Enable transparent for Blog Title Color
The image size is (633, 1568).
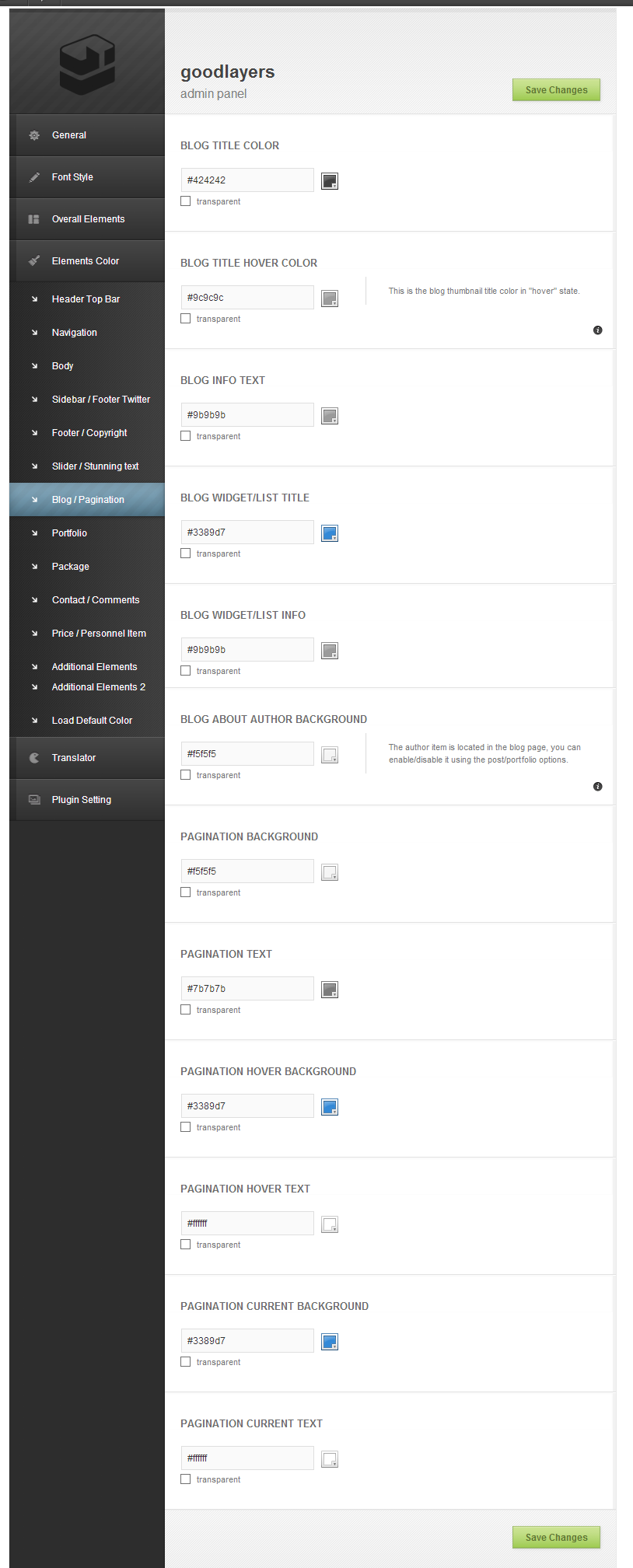185,201
